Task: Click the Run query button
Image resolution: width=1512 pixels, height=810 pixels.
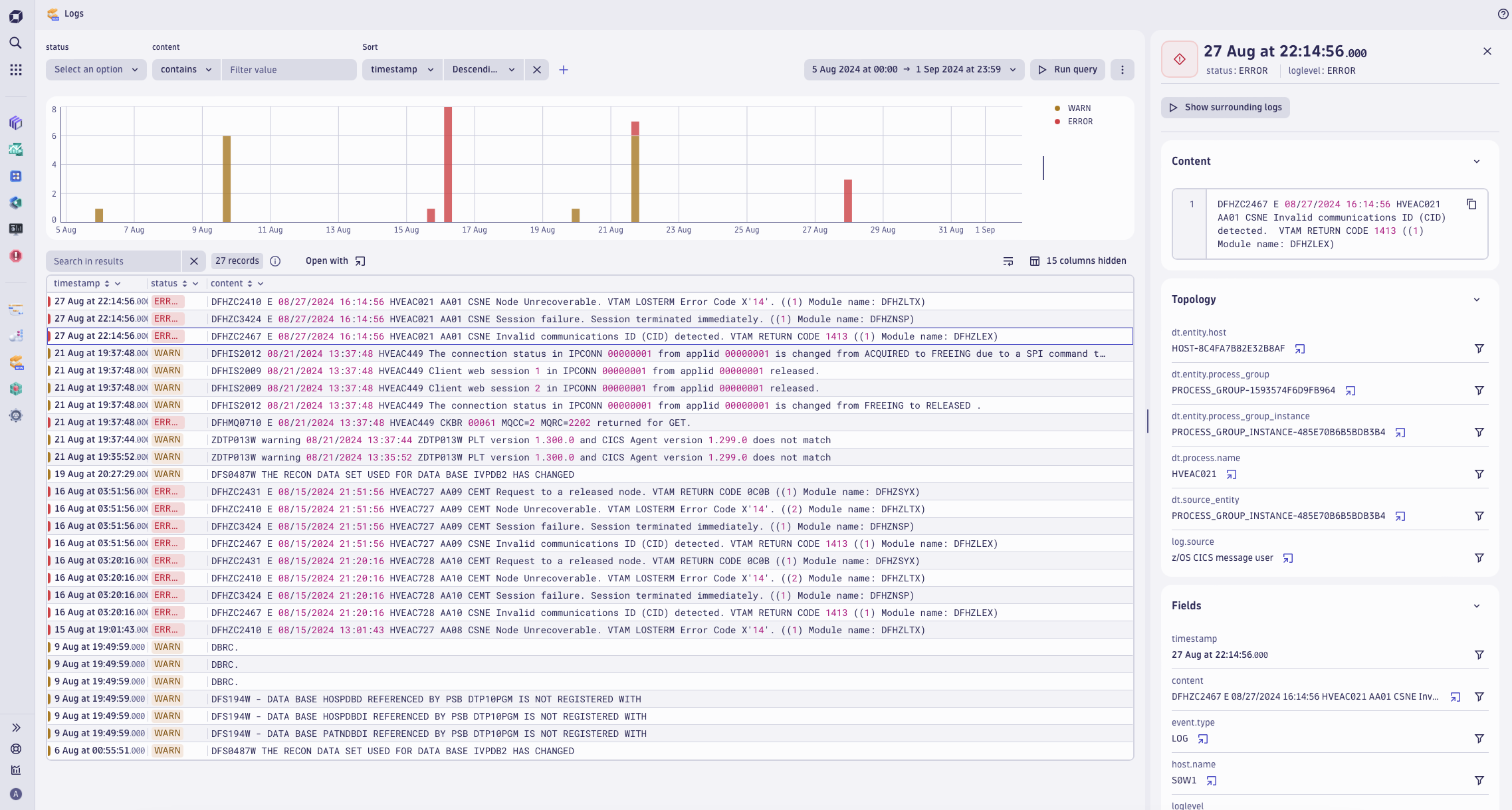Action: (1067, 70)
